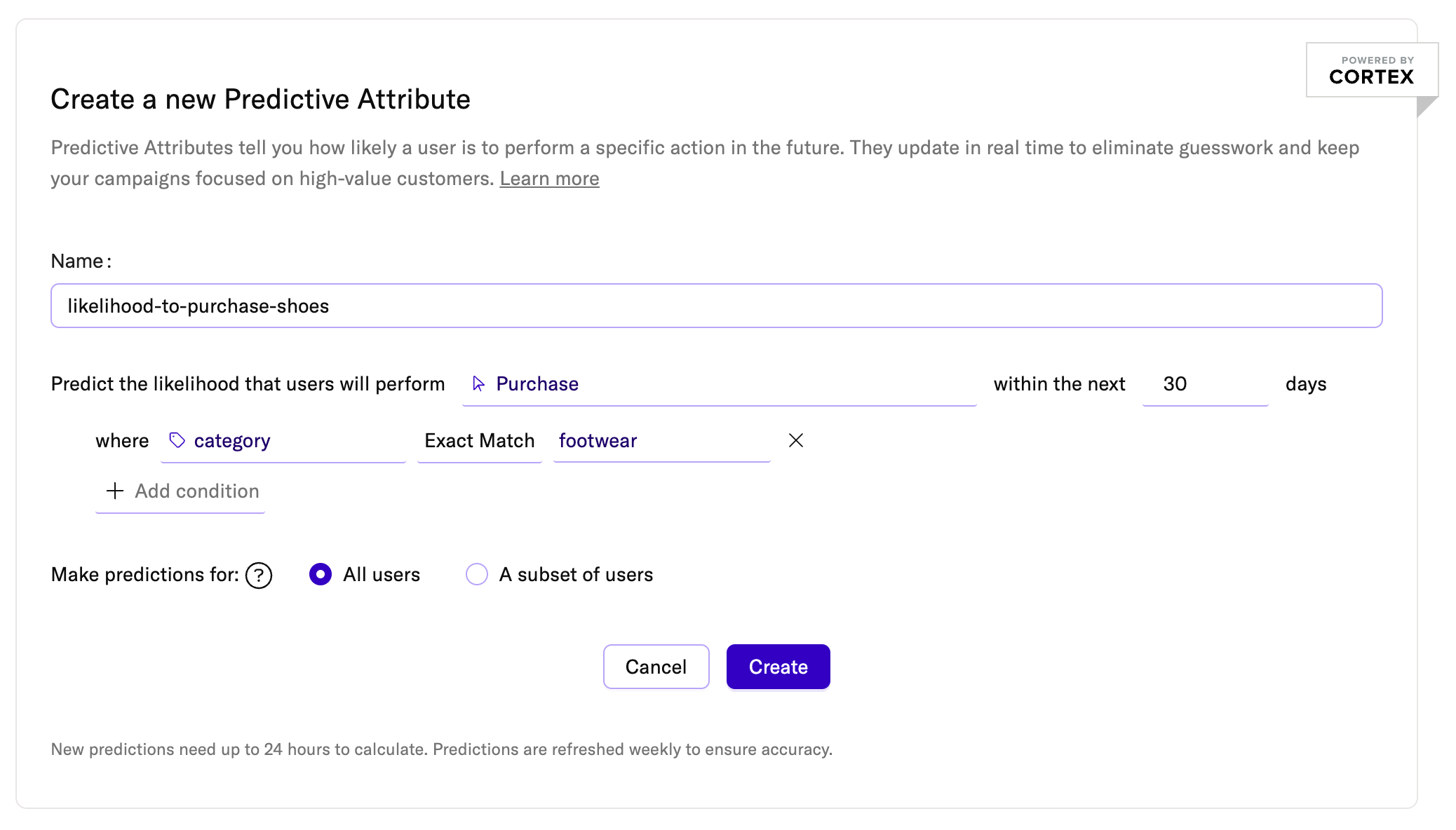Click the category tag icon
This screenshot has height=830, width=1456.
[177, 440]
